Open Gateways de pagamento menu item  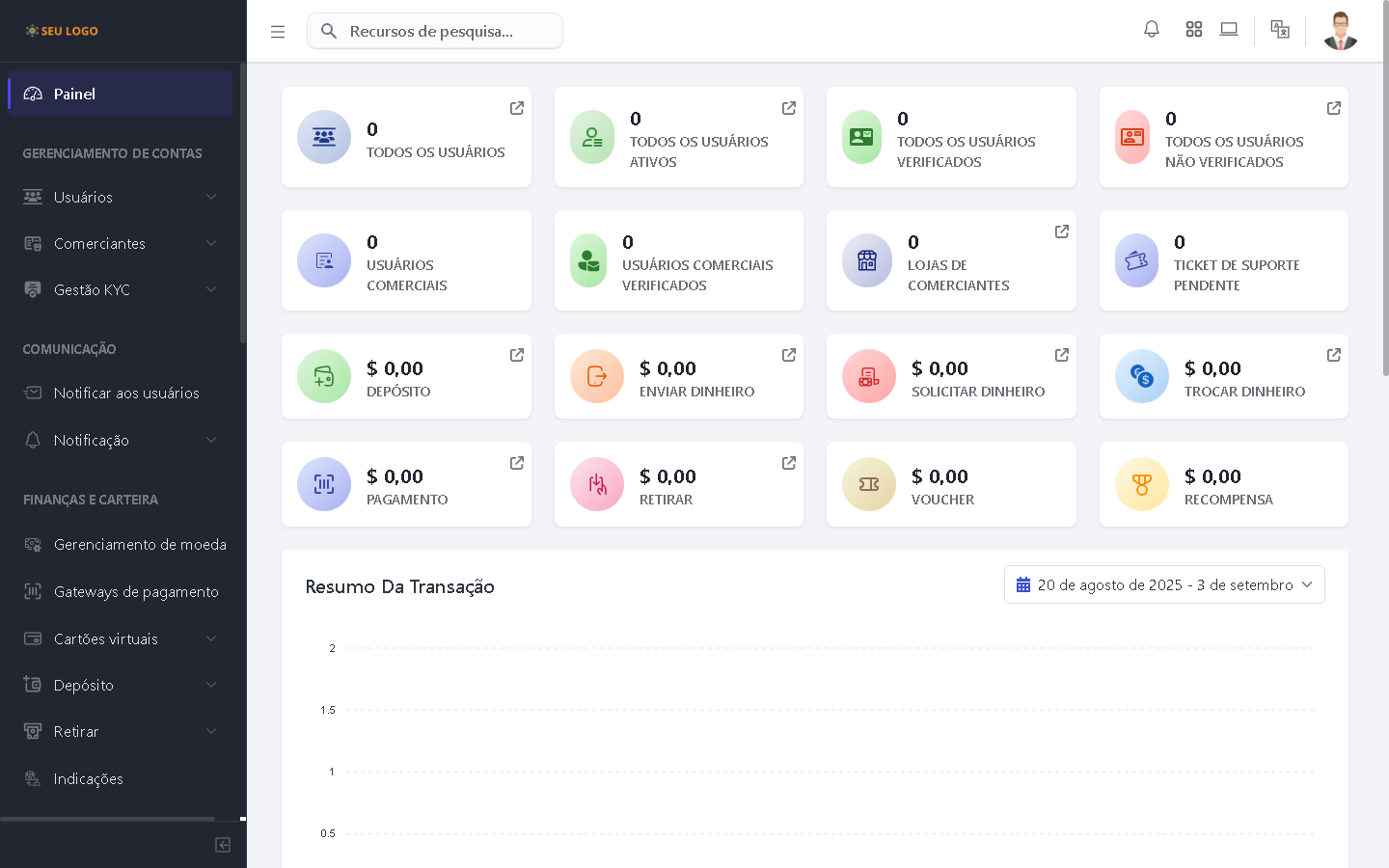pyautogui.click(x=135, y=591)
